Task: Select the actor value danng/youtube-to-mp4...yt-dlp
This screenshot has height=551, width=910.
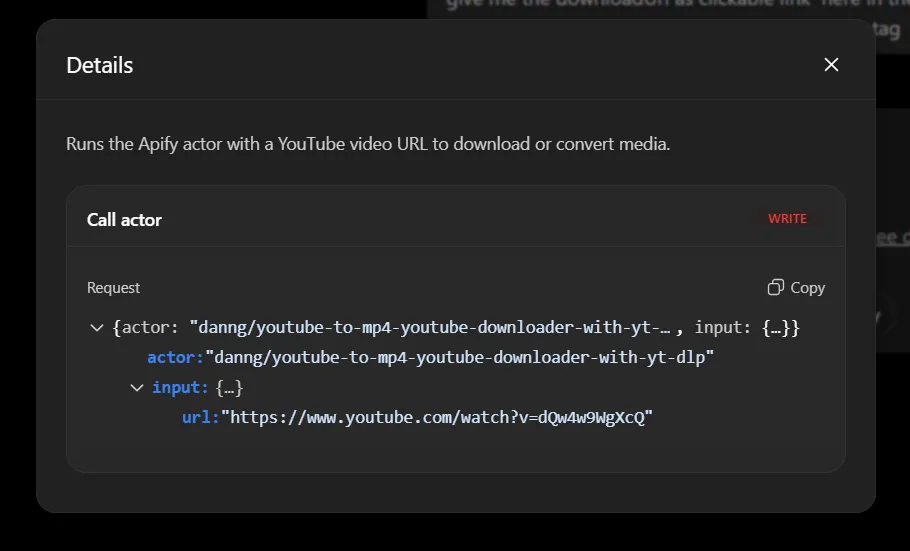Action: tap(460, 357)
